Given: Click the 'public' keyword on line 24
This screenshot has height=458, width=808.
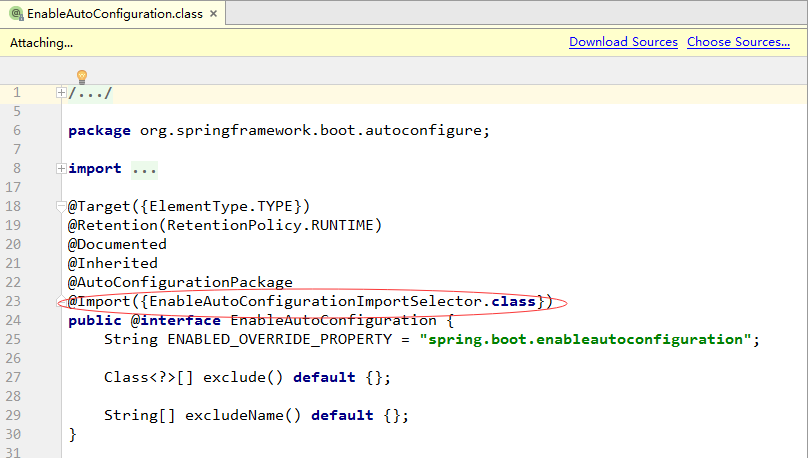Looking at the screenshot, I should tap(94, 320).
